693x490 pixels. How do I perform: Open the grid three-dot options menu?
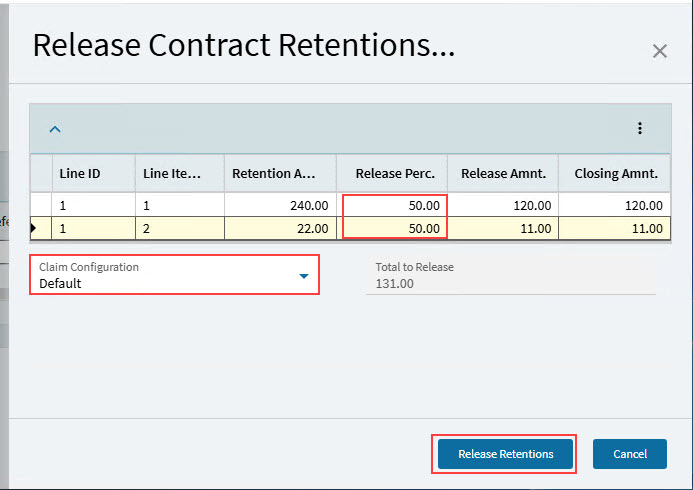[640, 129]
